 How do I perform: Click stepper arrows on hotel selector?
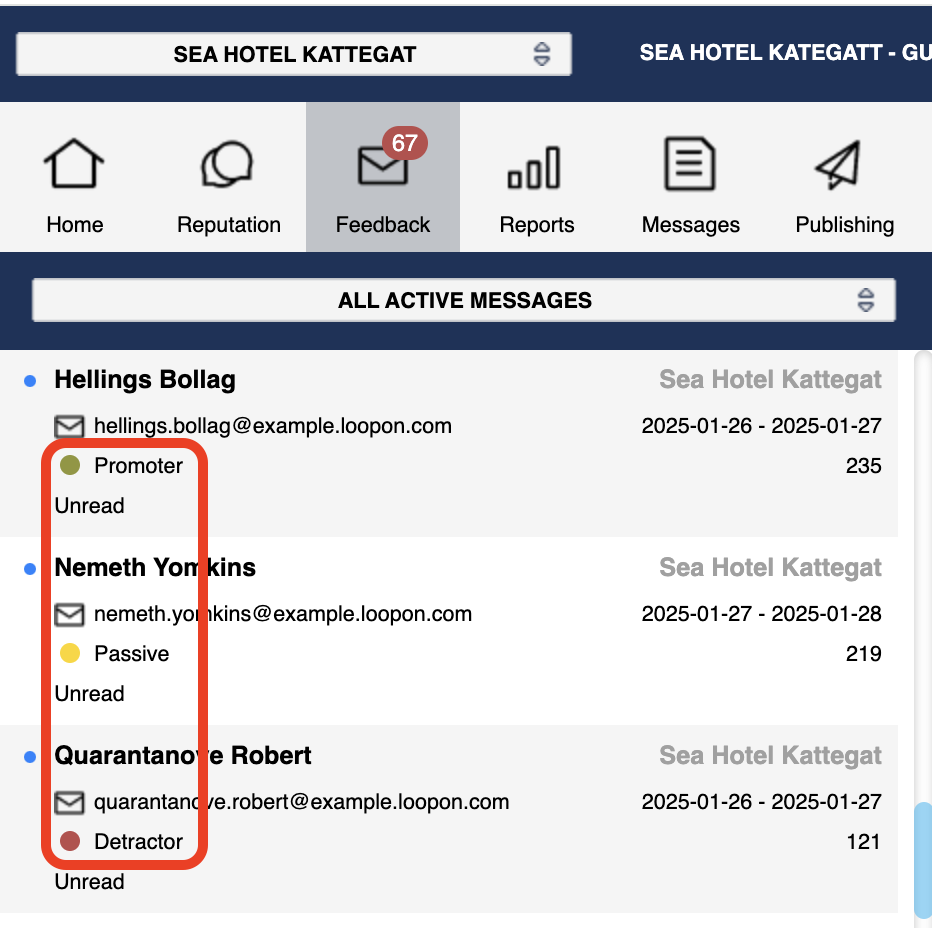(x=541, y=54)
